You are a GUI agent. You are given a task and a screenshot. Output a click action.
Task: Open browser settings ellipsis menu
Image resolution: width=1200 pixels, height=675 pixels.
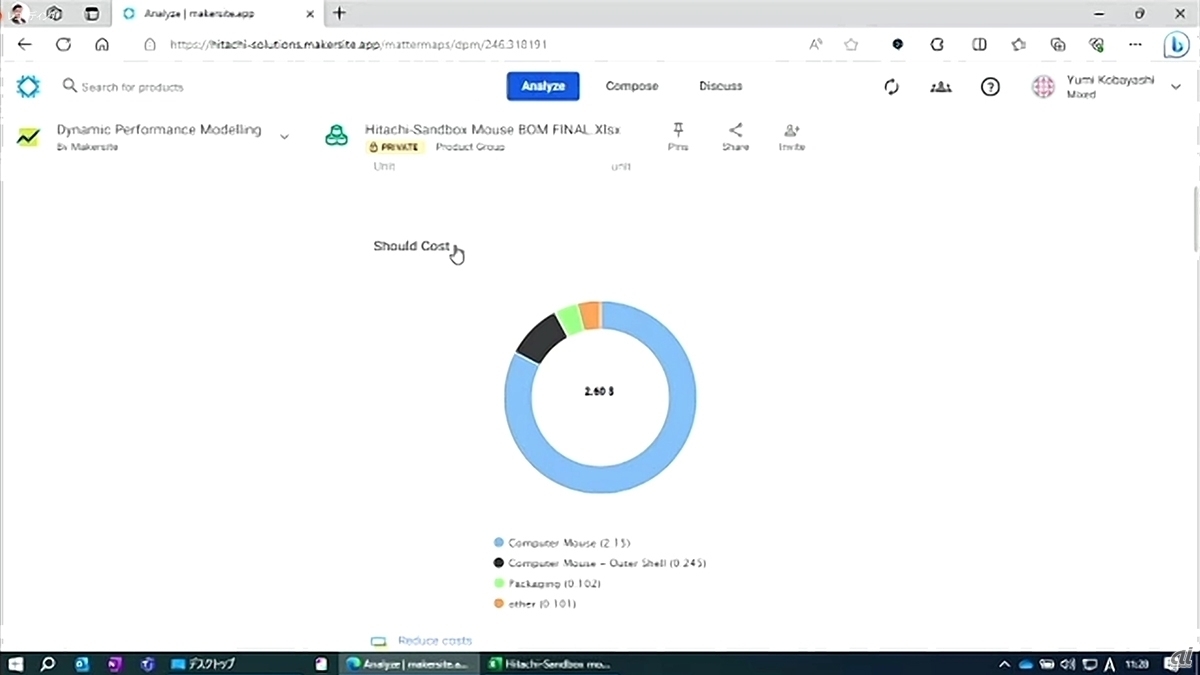click(1135, 44)
